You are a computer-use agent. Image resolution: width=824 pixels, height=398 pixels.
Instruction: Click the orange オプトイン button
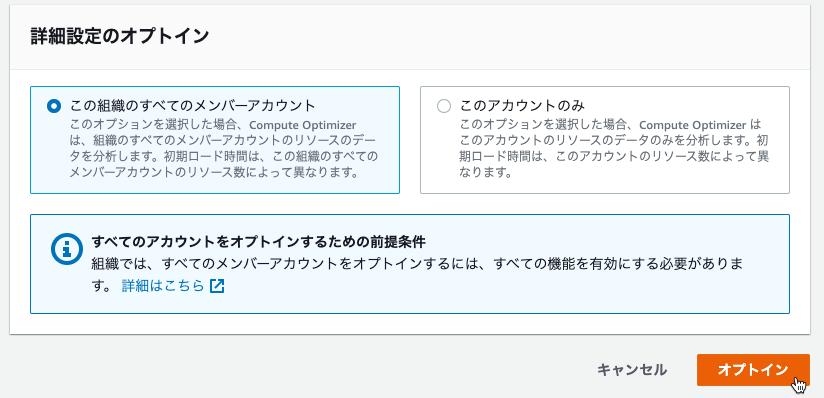click(753, 370)
